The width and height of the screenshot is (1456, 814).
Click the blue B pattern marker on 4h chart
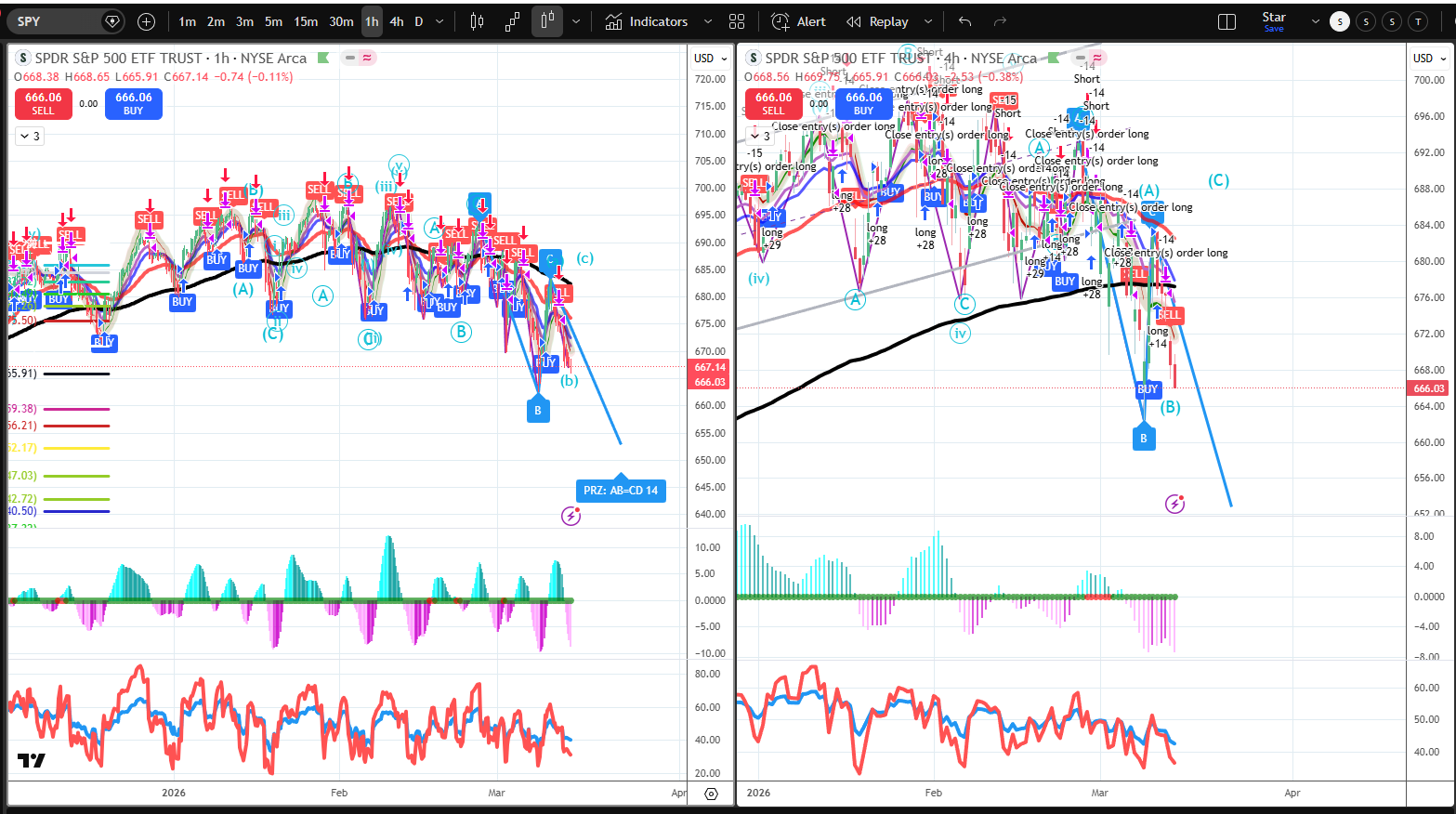tap(1144, 438)
